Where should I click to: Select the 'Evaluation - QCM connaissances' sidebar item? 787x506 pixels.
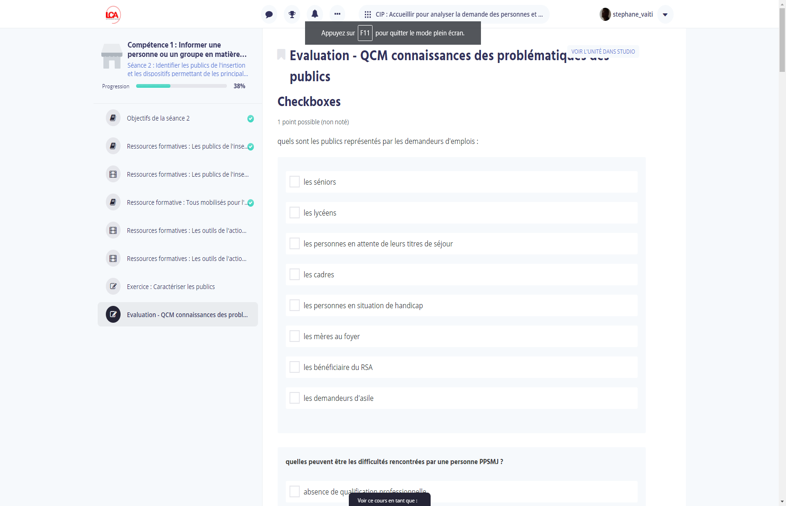coord(187,314)
